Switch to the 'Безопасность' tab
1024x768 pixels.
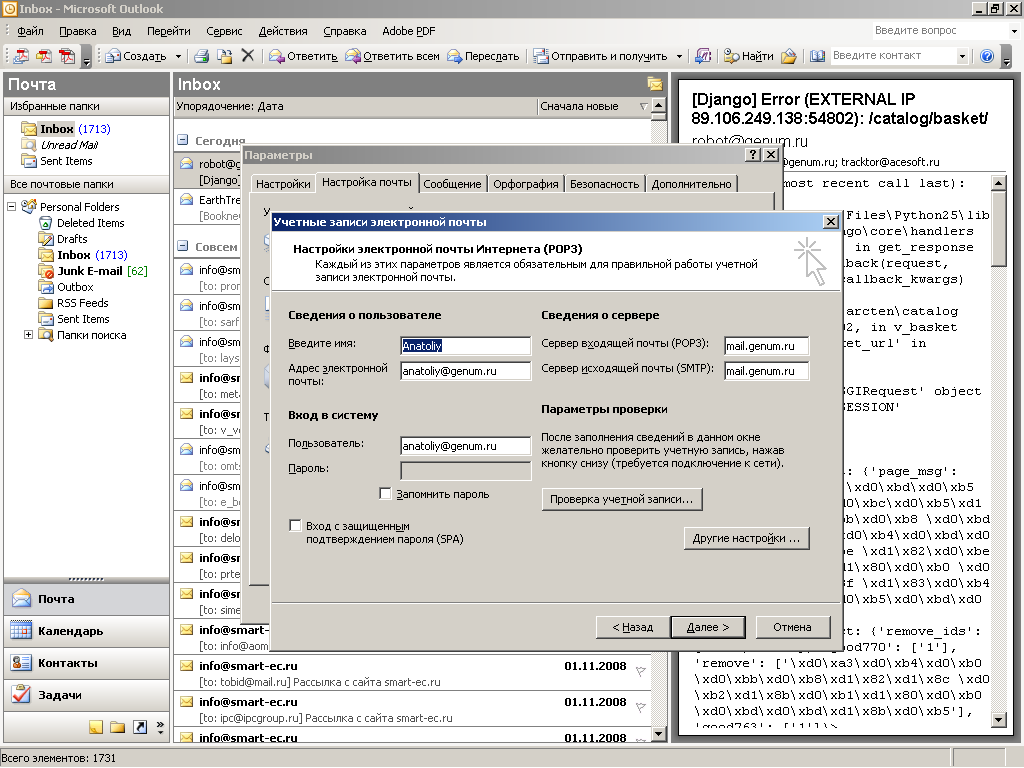pyautogui.click(x=603, y=184)
